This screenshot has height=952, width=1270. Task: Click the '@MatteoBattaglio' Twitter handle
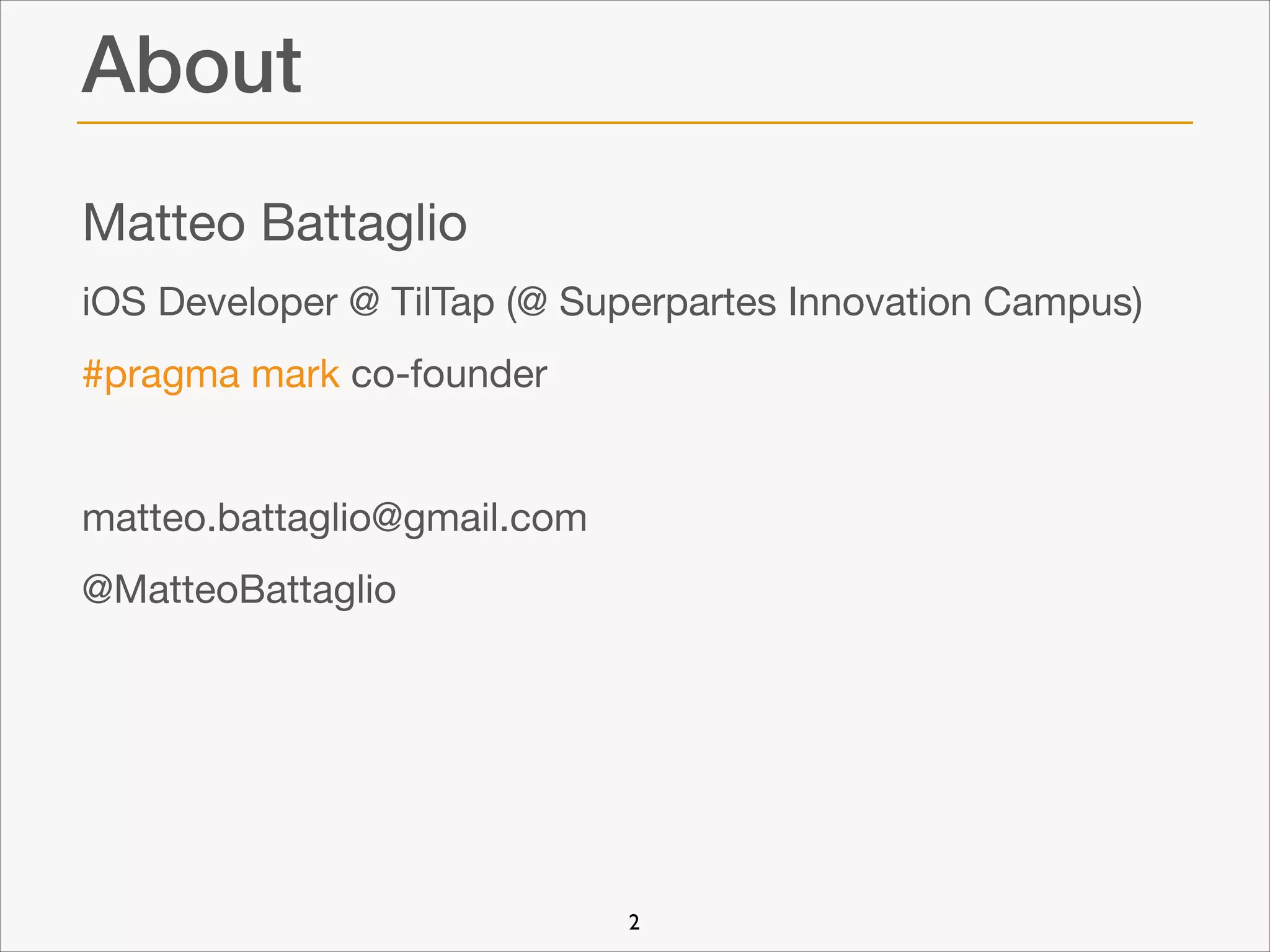click(x=239, y=589)
